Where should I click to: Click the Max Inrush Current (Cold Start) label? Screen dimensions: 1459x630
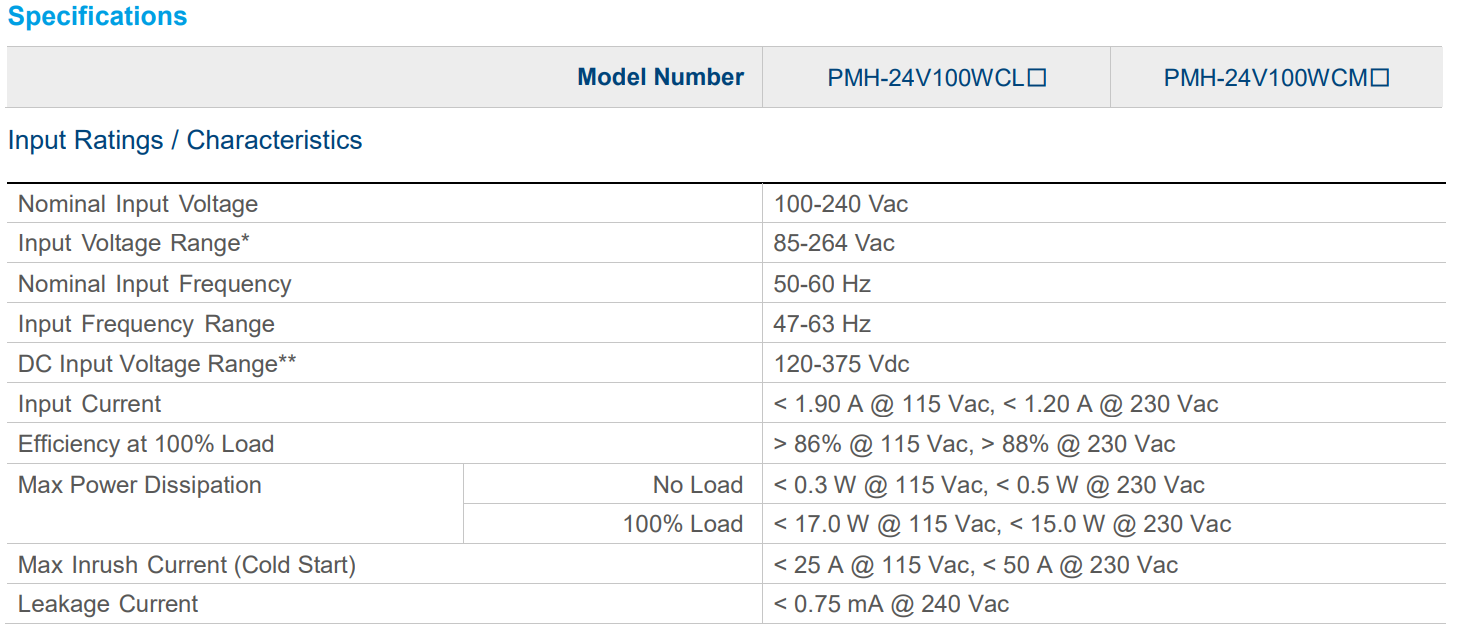pyautogui.click(x=187, y=565)
